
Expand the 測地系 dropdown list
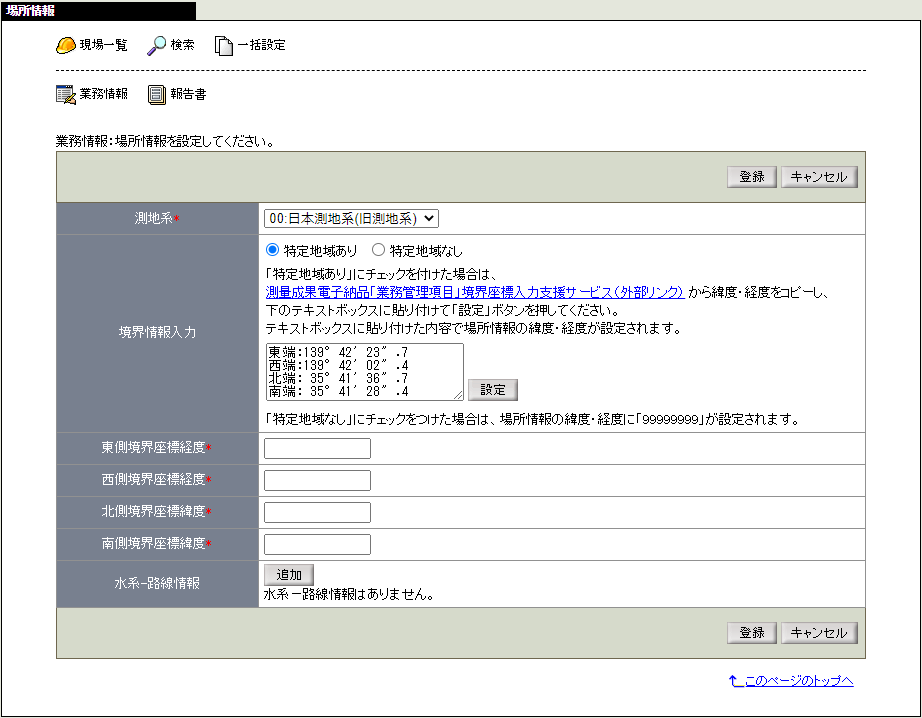351,219
